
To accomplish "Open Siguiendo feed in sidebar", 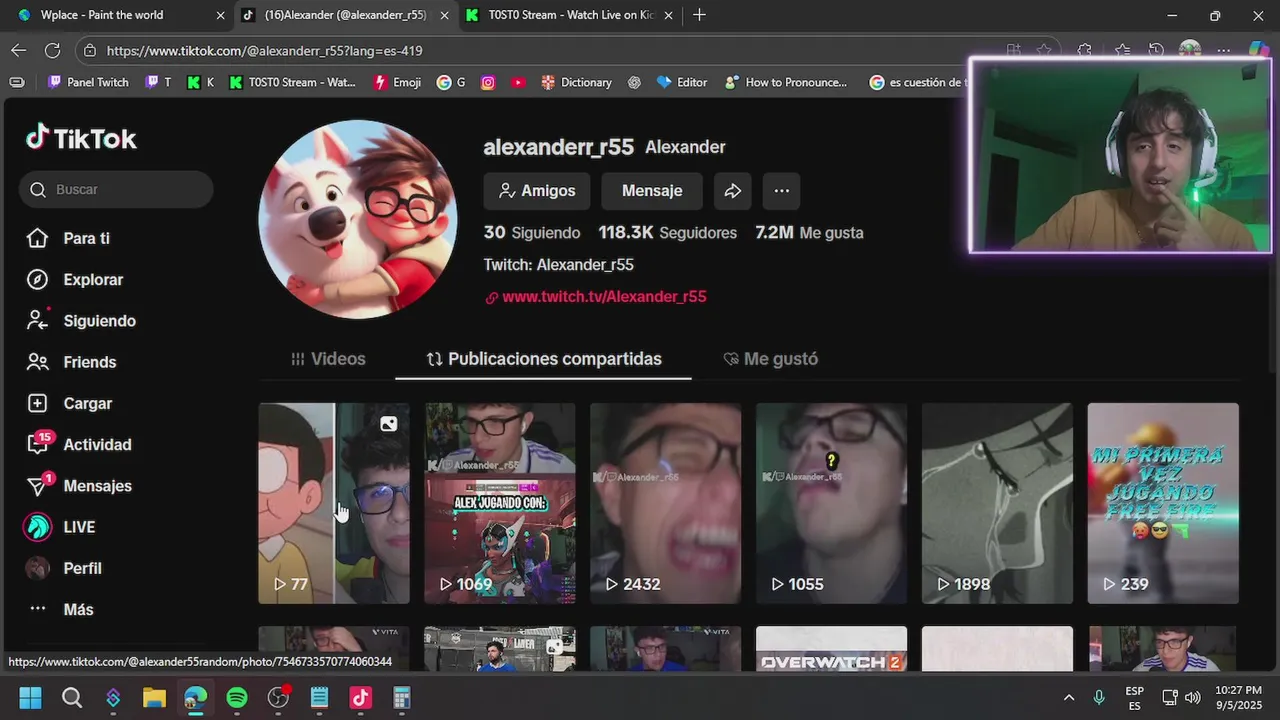I will (81, 321).
